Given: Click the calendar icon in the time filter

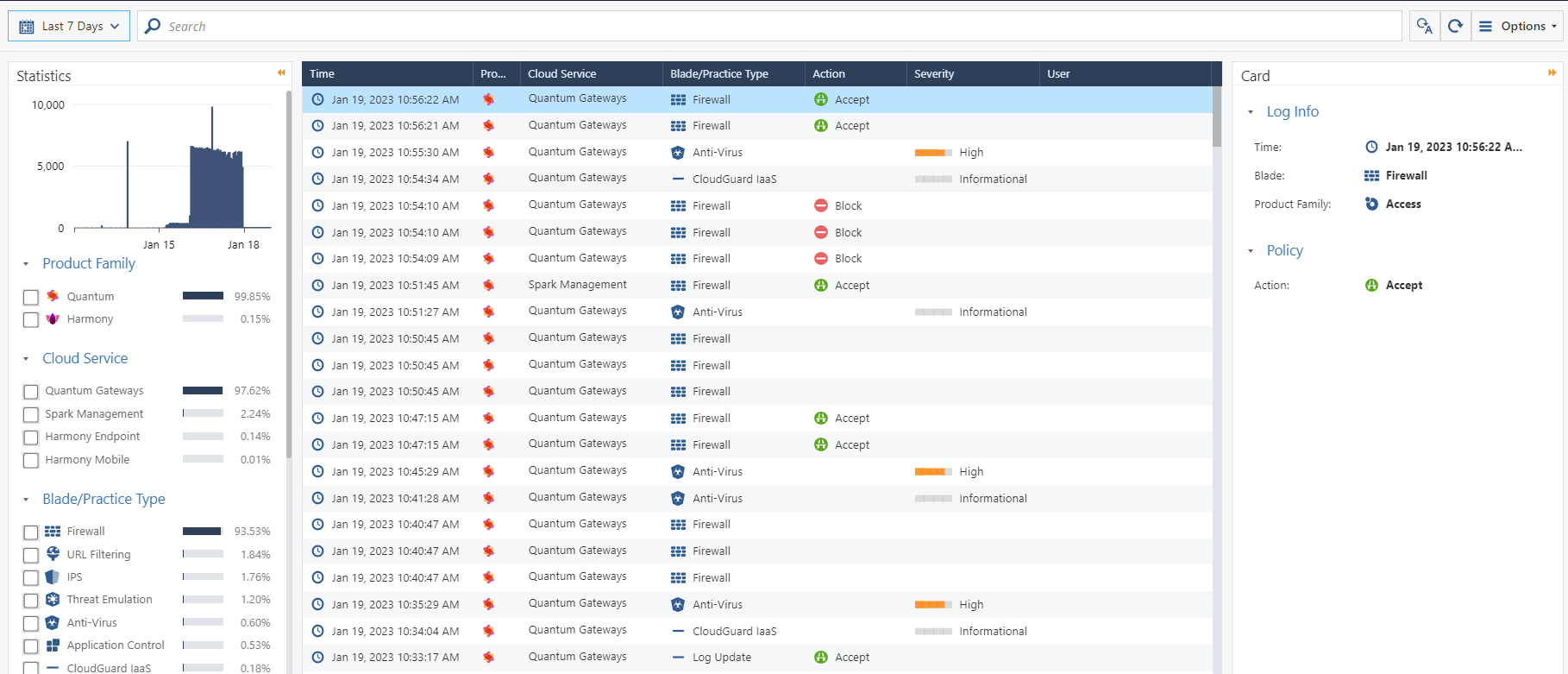Looking at the screenshot, I should (27, 27).
